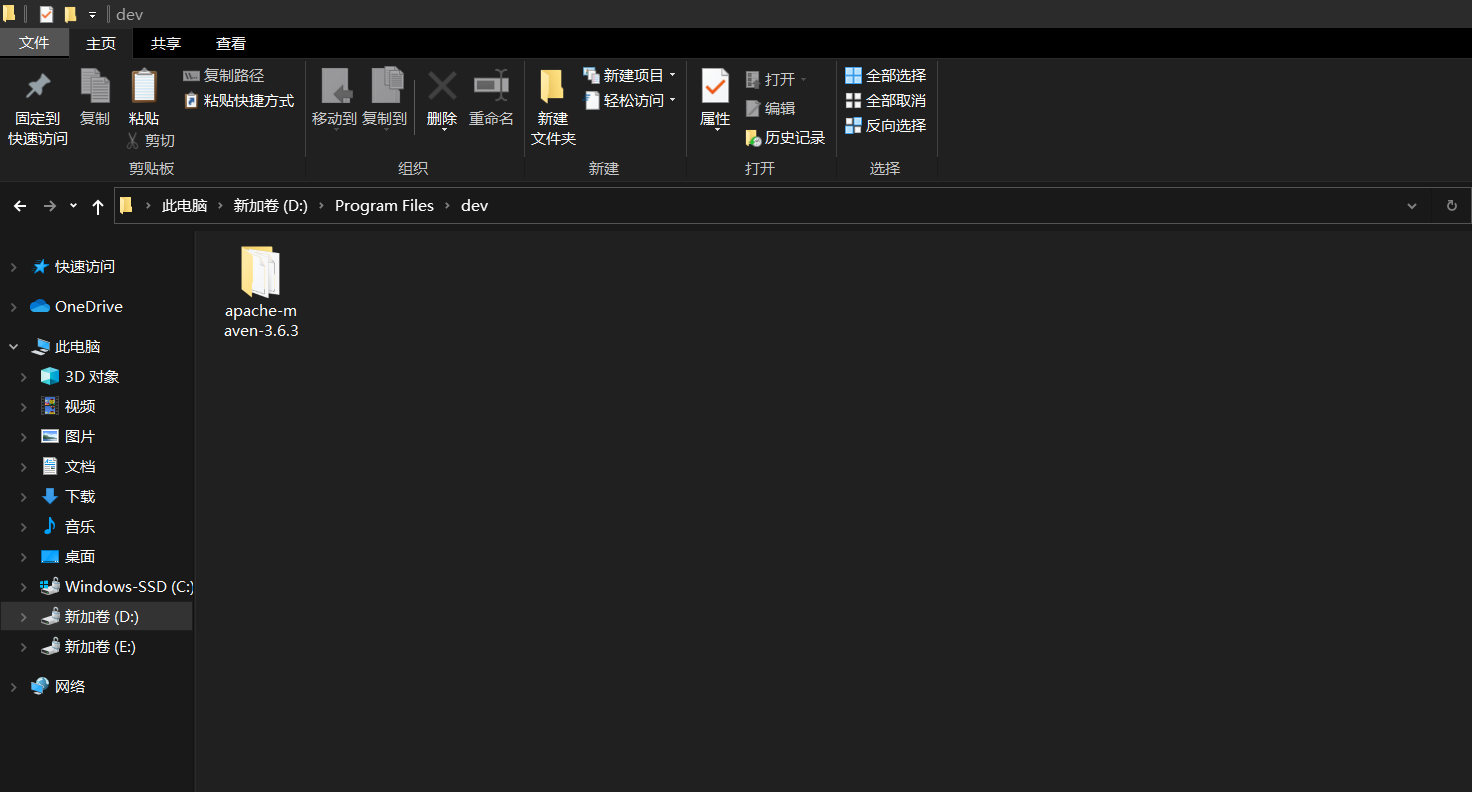Click This PC (此电脑) in address bar

click(x=184, y=206)
